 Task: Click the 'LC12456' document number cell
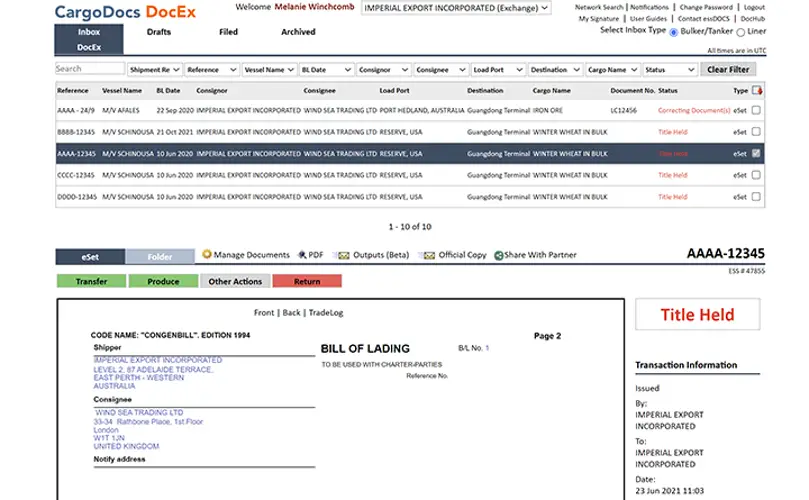pyautogui.click(x=623, y=110)
